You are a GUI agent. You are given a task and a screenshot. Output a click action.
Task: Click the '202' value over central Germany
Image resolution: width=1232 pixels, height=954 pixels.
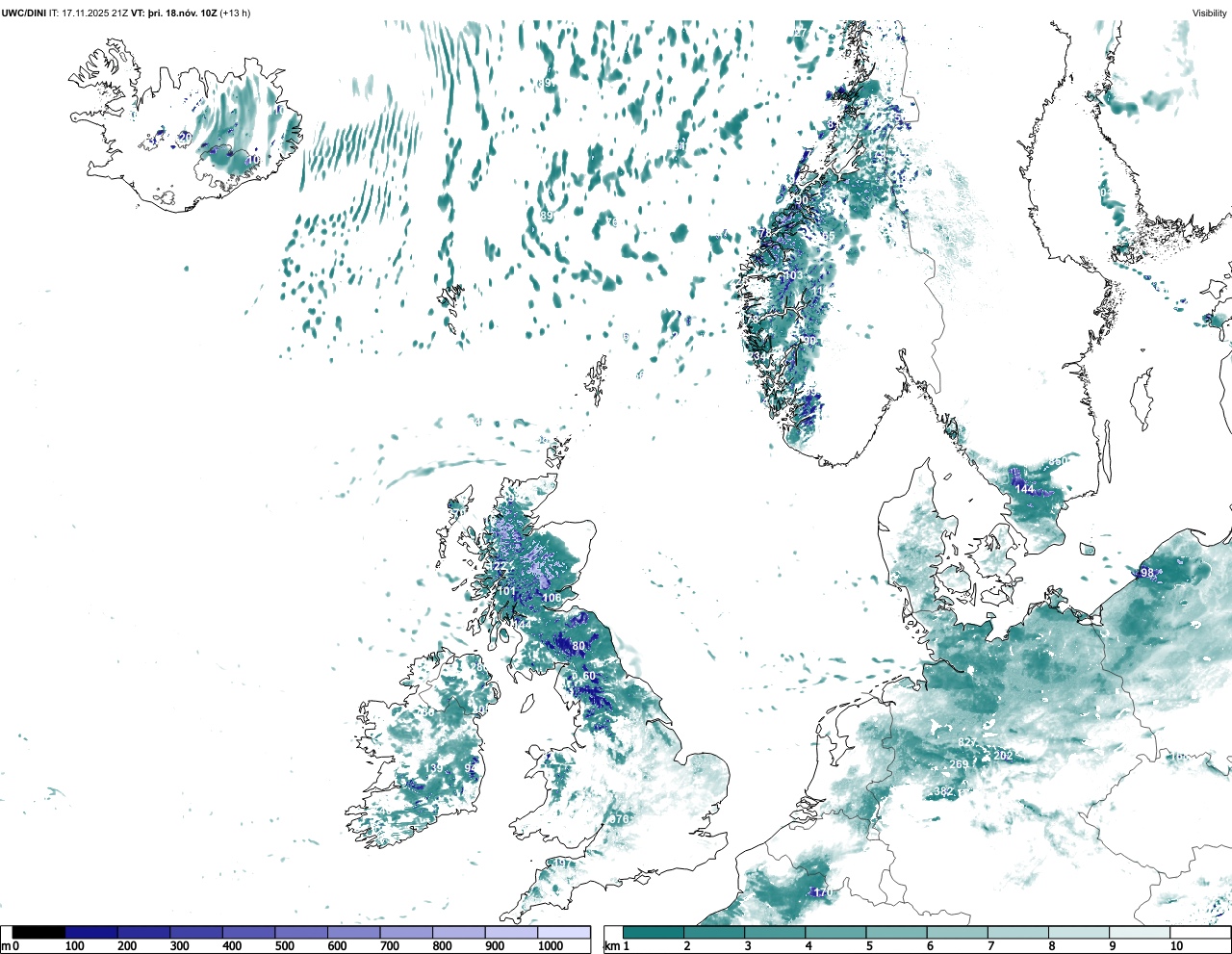point(1004,756)
